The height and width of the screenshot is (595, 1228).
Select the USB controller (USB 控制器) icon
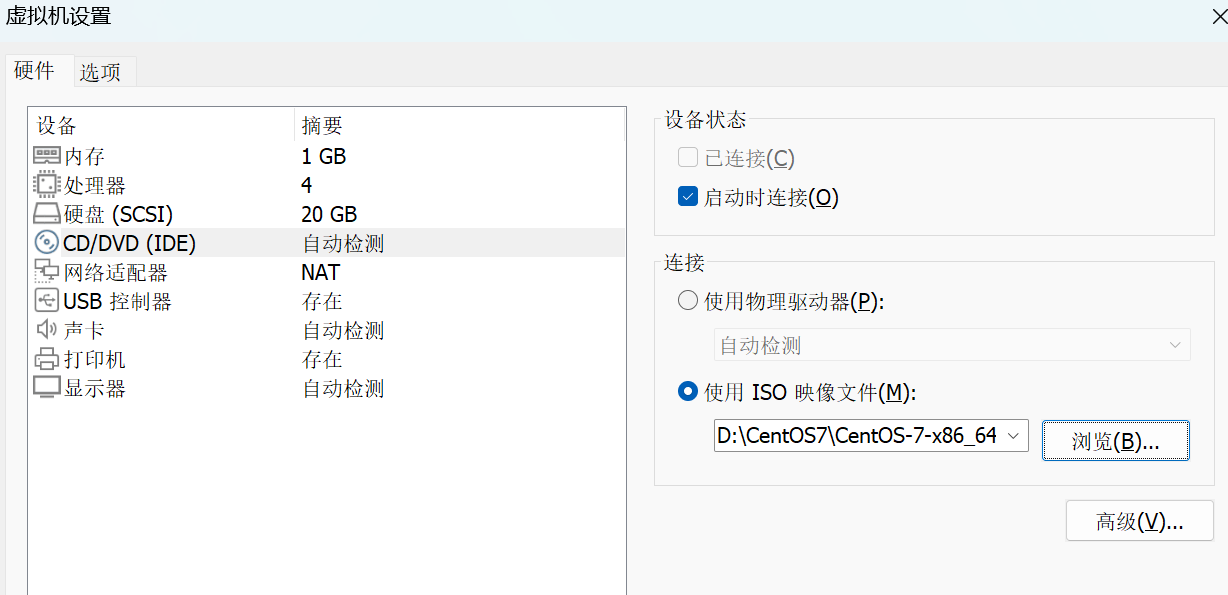coord(47,301)
